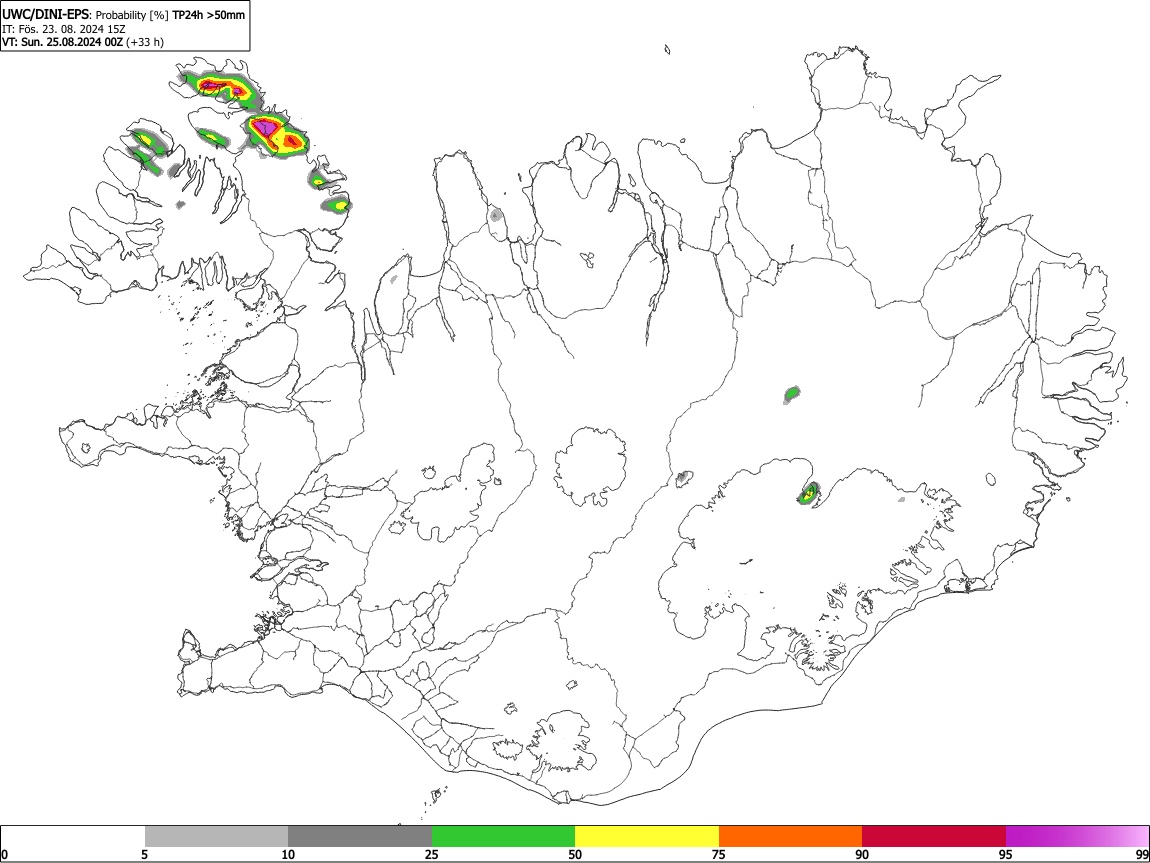Click the legend value '25'
The image size is (1150, 863).
coord(432,854)
